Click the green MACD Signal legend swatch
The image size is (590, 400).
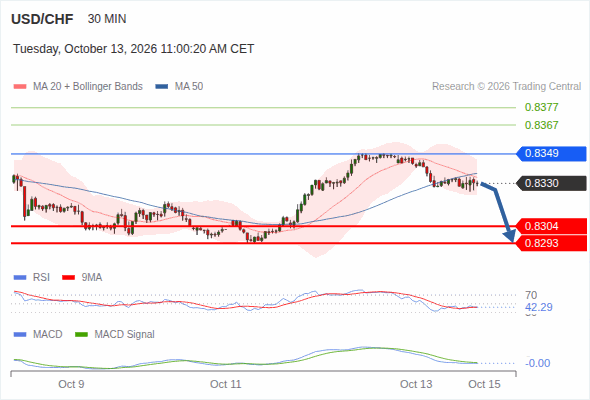(82, 335)
